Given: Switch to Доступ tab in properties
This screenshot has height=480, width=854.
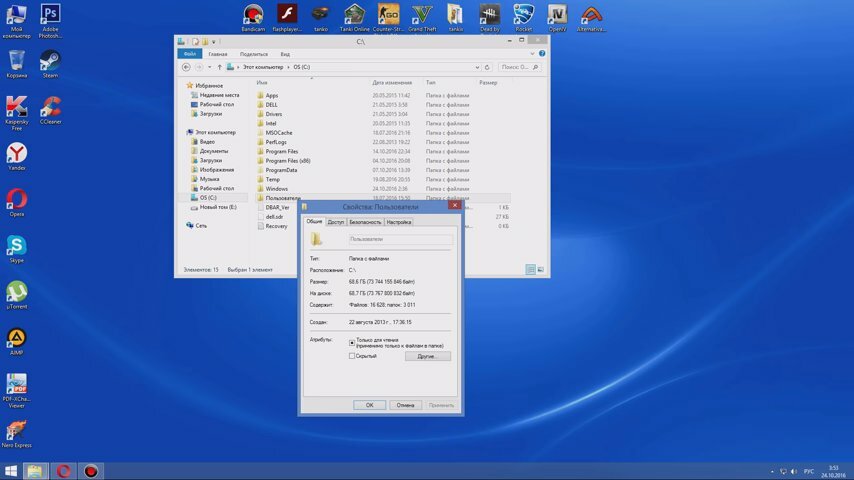Looking at the screenshot, I should [x=336, y=222].
